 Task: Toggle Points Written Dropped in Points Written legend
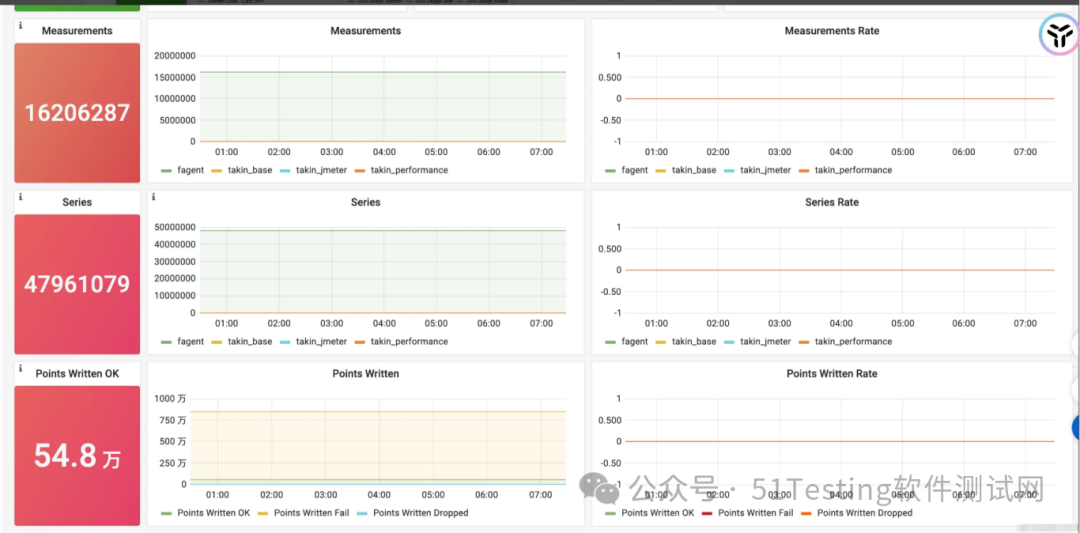coord(420,513)
